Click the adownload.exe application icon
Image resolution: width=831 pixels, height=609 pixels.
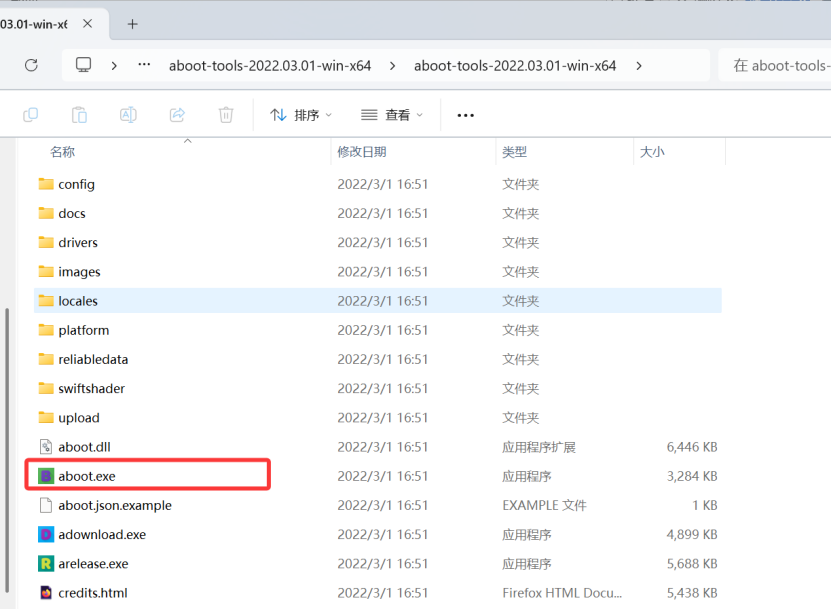tap(46, 534)
